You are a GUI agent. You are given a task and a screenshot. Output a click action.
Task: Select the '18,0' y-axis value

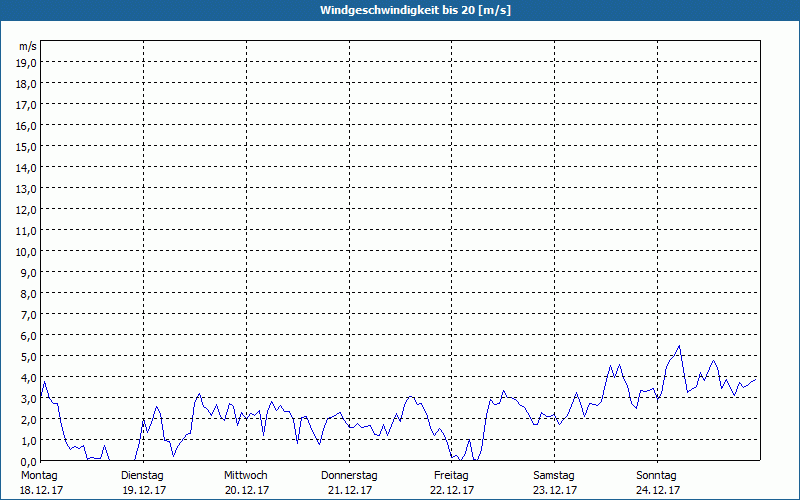click(27, 84)
